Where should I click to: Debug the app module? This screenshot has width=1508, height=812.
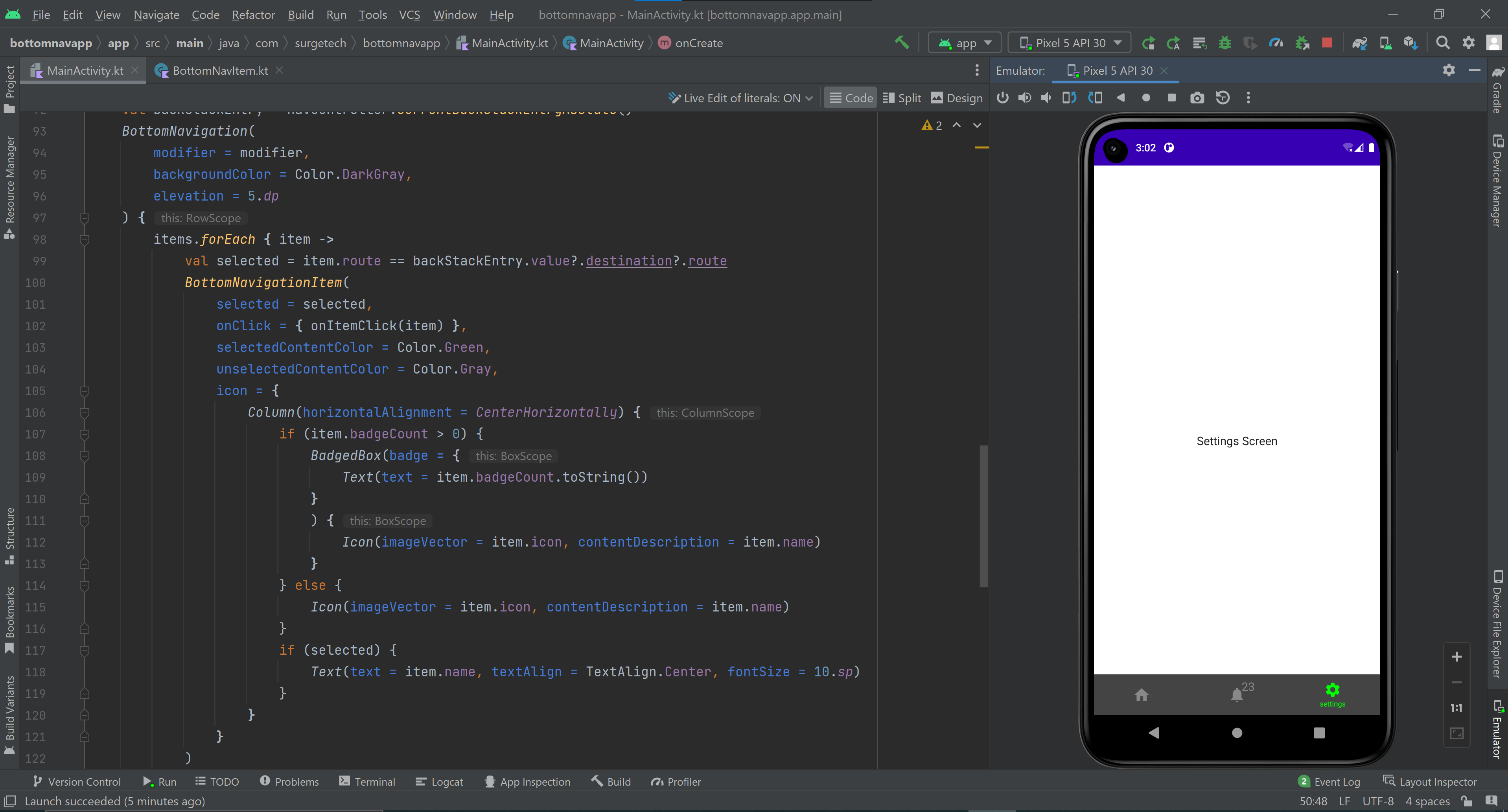(x=1224, y=42)
